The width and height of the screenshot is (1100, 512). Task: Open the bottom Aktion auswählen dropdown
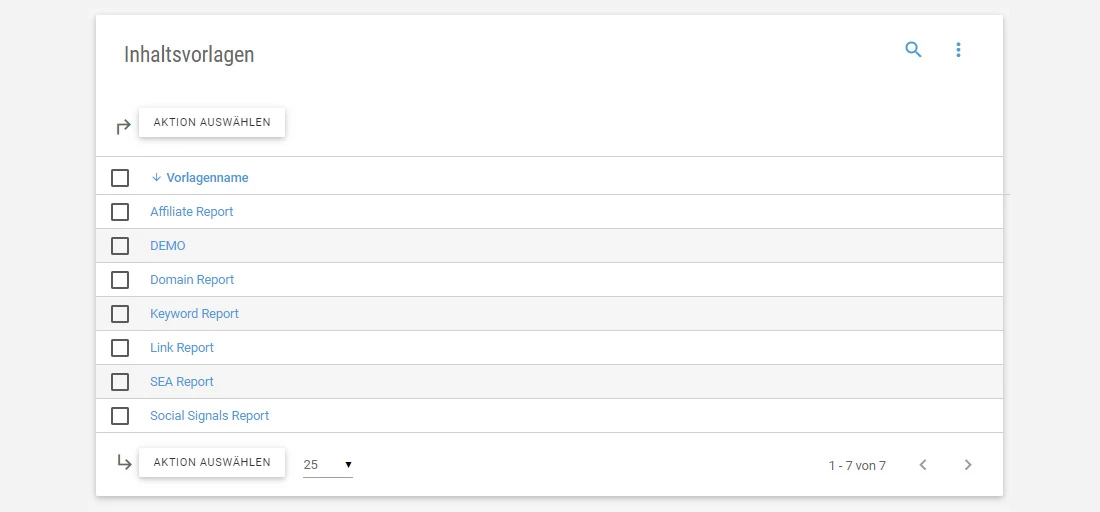coord(212,462)
